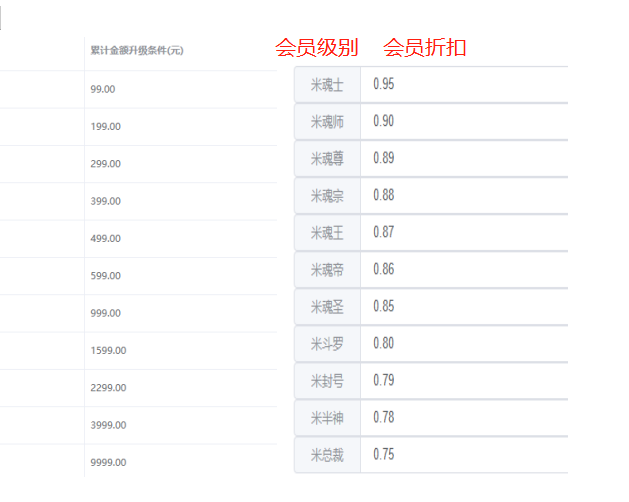Click the red 会员级别 heading
Image resolution: width=629 pixels, height=502 pixels.
317,48
